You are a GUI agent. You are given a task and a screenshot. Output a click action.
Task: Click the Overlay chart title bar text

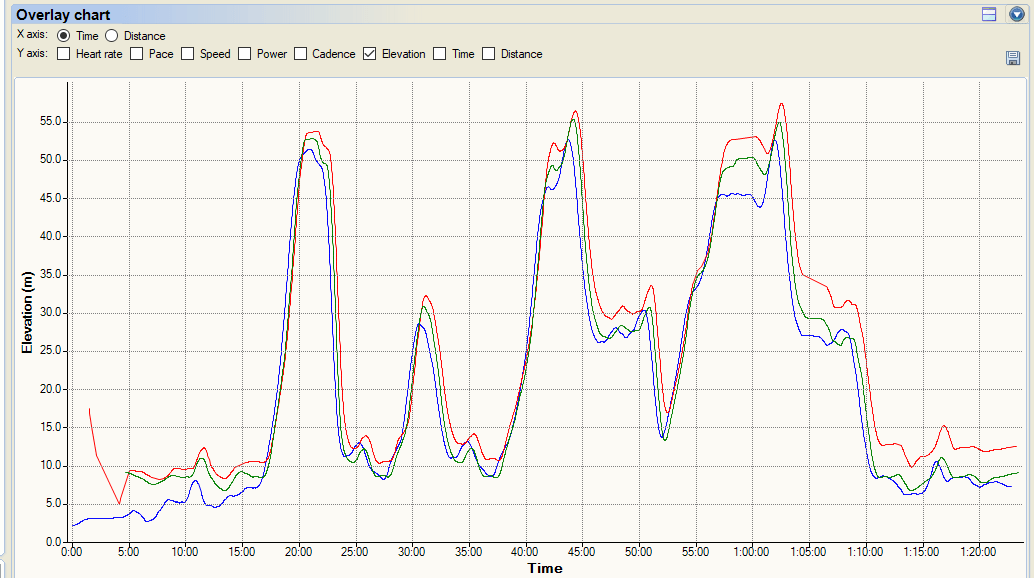click(x=63, y=14)
